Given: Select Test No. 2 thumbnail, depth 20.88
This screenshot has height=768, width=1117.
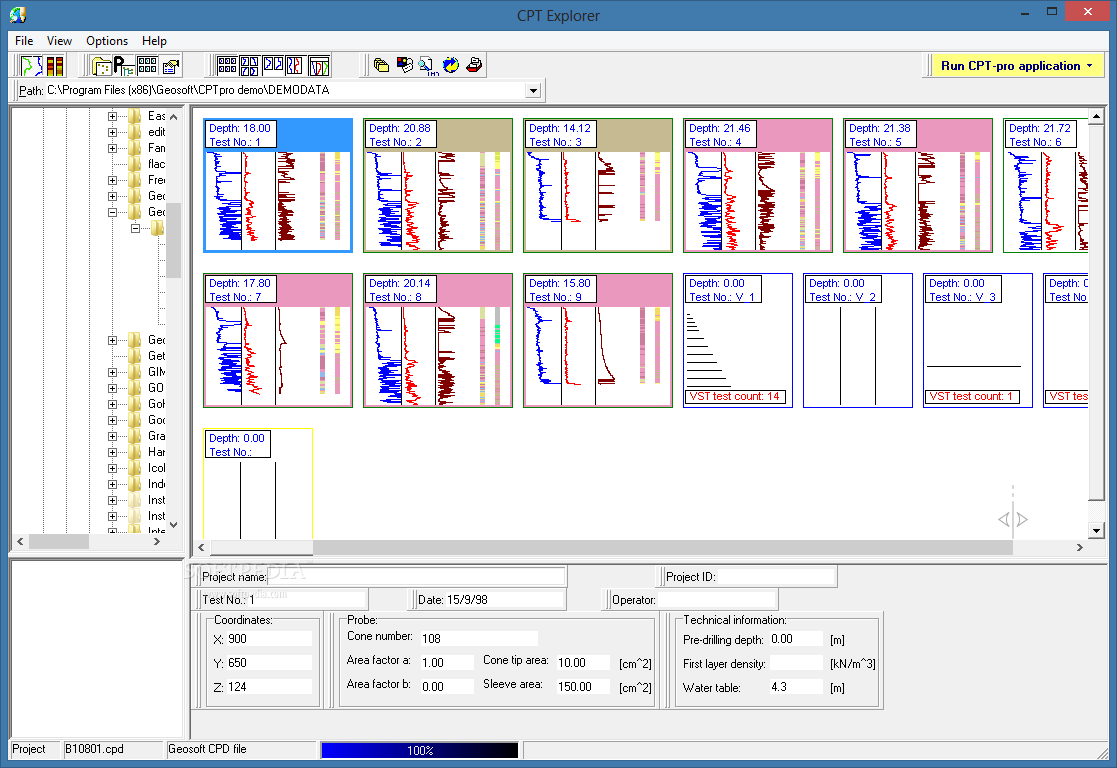Looking at the screenshot, I should coord(437,185).
